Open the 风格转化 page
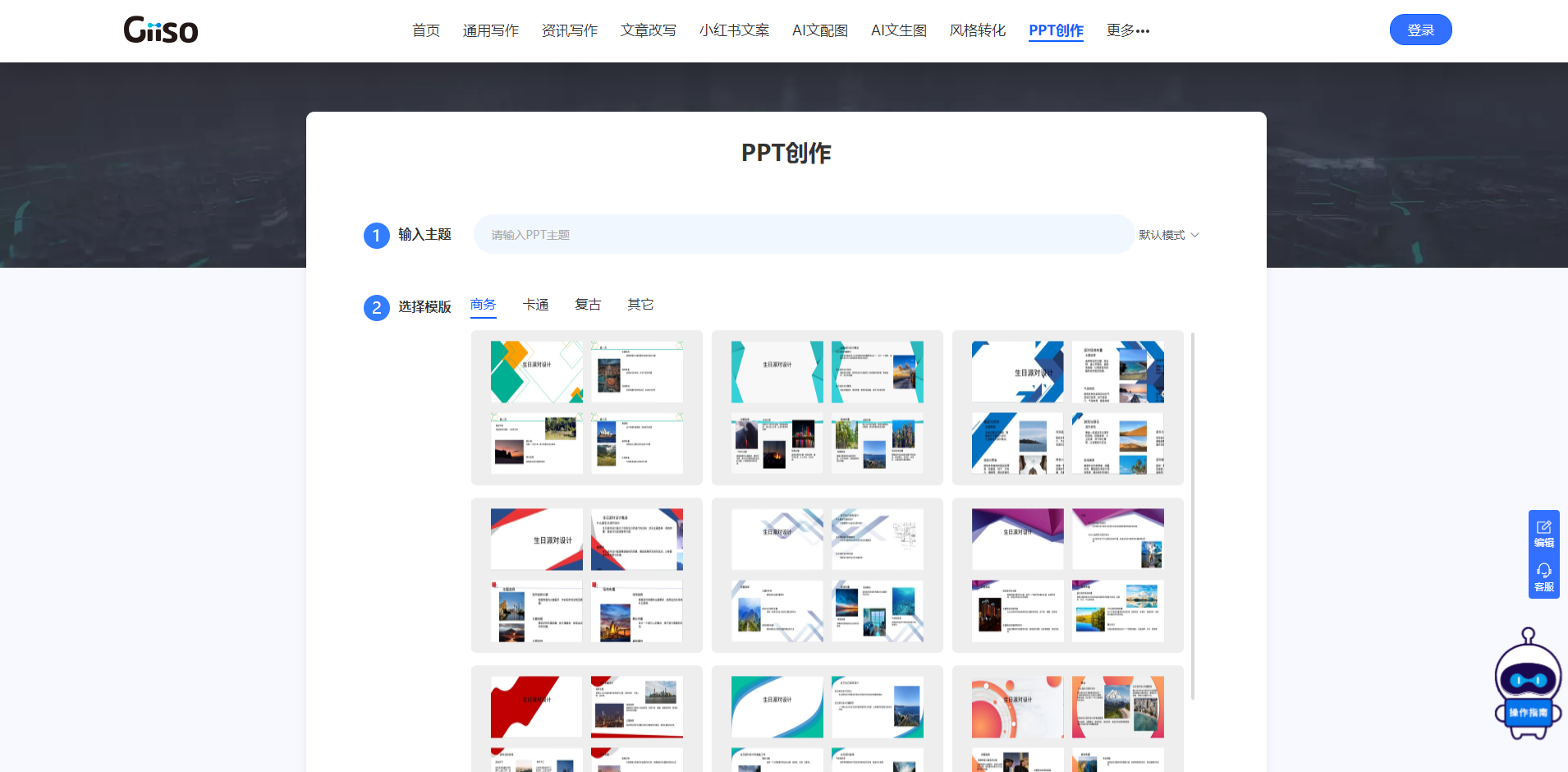 click(x=977, y=30)
